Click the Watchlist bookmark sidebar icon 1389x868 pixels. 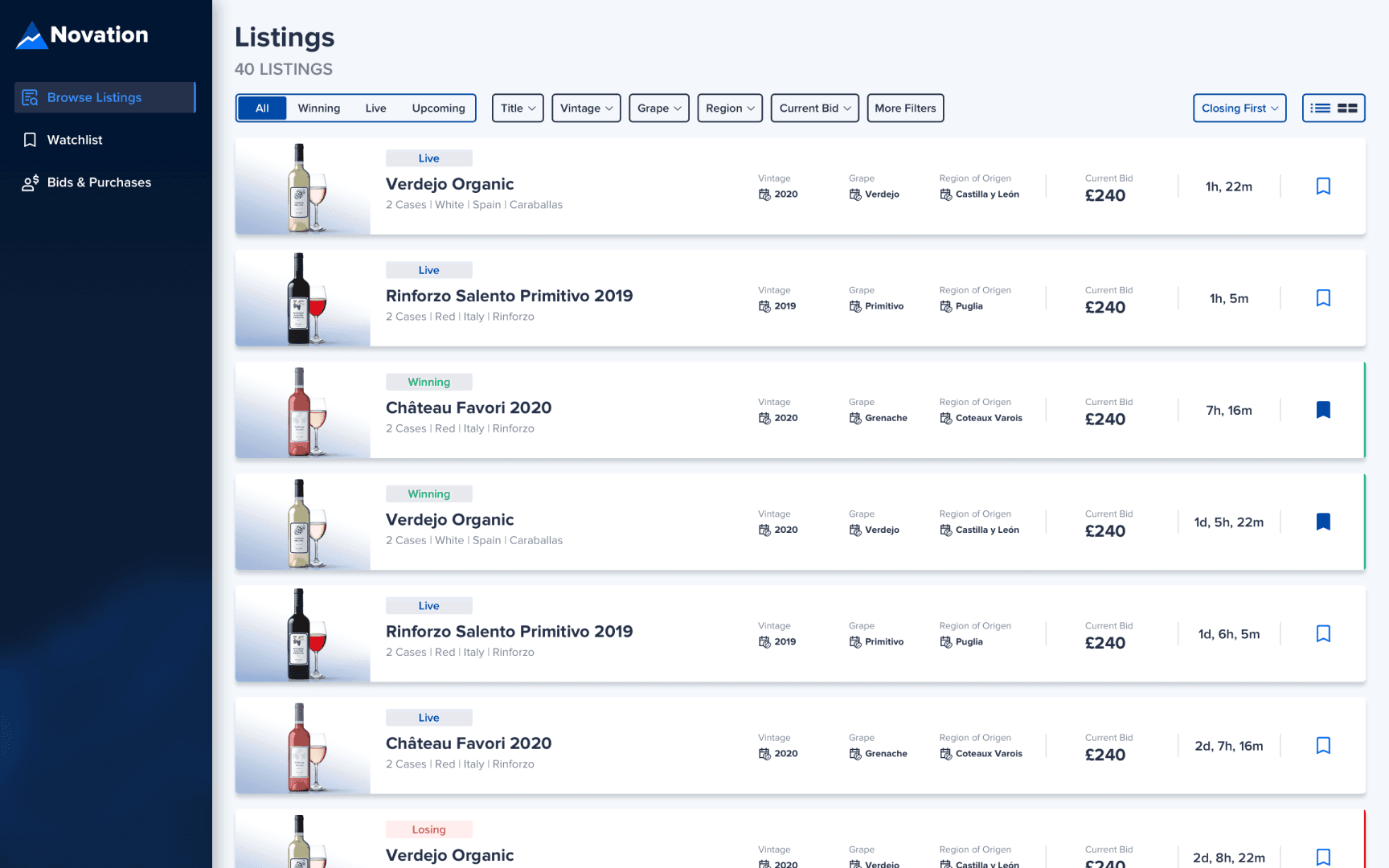(x=31, y=140)
